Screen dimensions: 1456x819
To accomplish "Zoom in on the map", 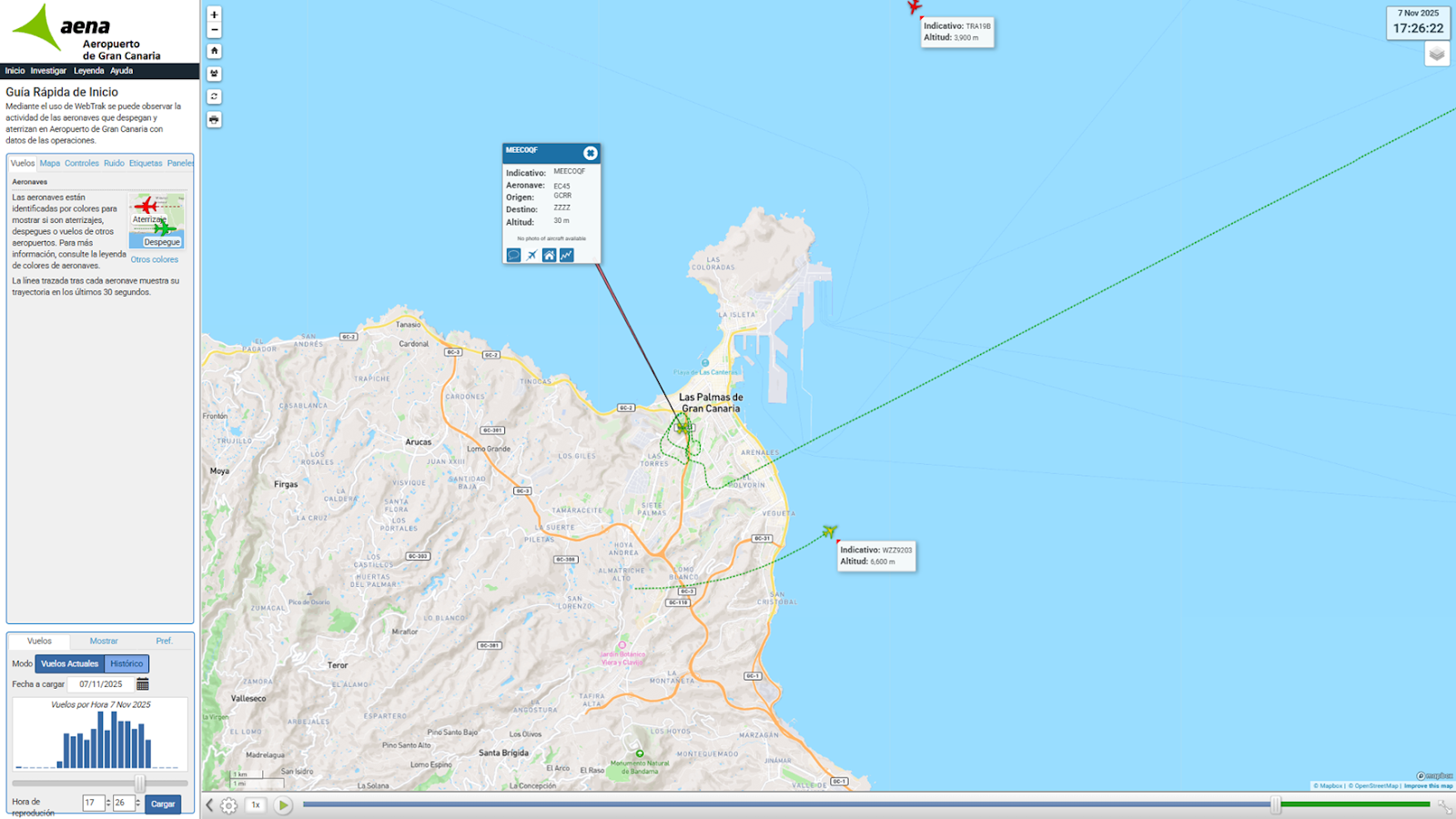I will (214, 15).
